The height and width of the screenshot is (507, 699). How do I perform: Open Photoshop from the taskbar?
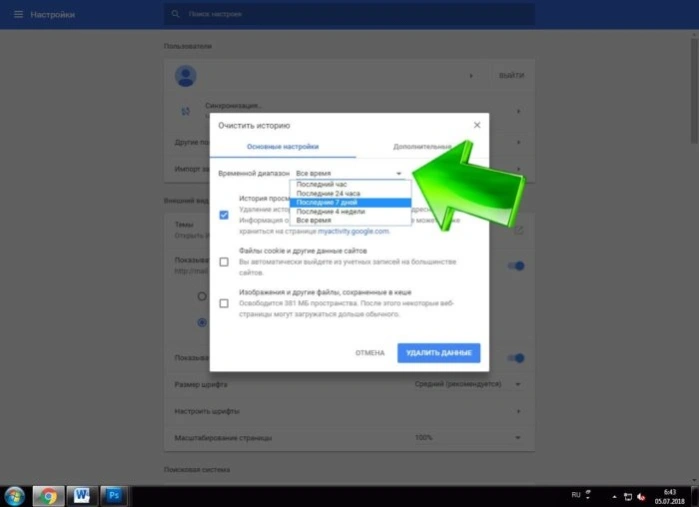coord(114,496)
